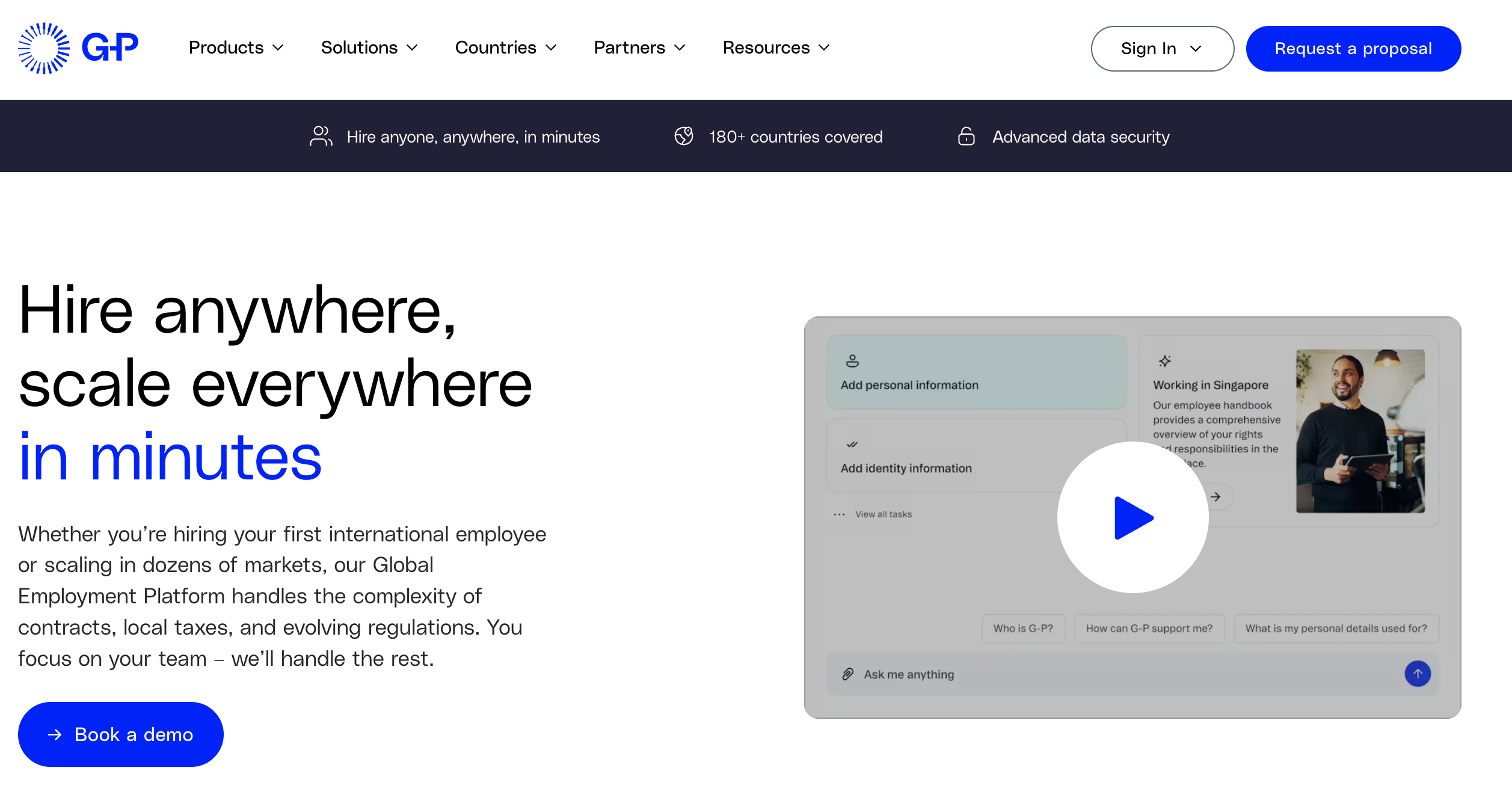Viewport: 1512px width, 788px height.
Task: Click the three dots beside View all tasks
Action: [840, 515]
